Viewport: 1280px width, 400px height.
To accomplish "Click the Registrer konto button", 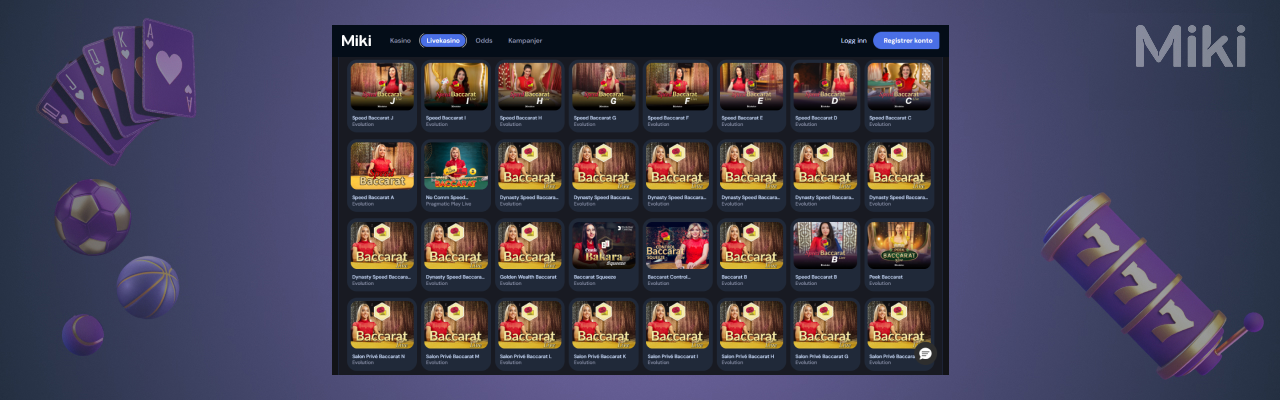I will (x=907, y=41).
